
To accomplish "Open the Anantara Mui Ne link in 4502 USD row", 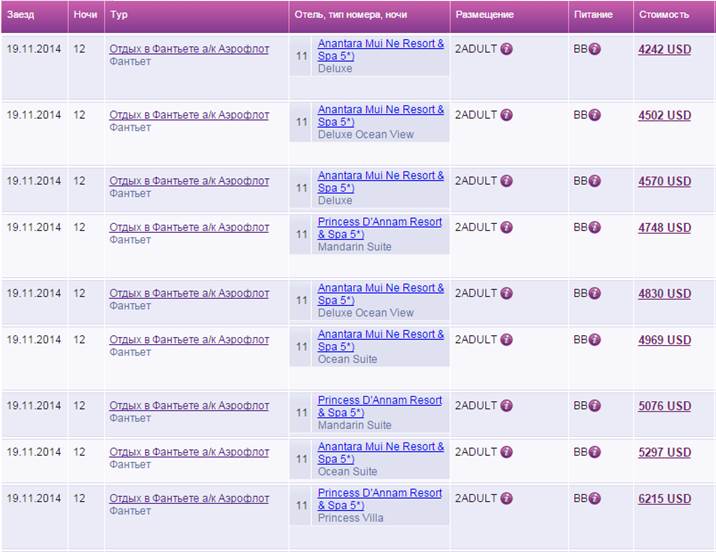I will point(380,110).
